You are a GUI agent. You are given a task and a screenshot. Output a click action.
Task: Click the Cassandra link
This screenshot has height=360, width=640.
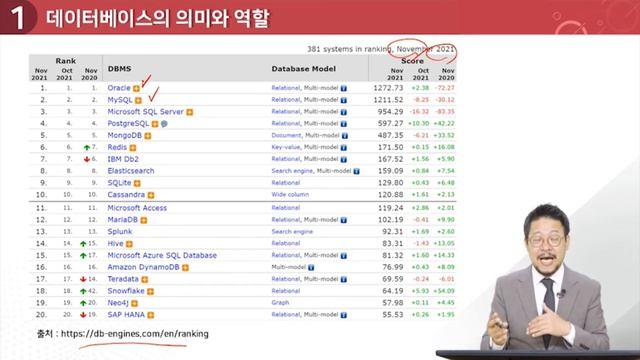coord(126,194)
